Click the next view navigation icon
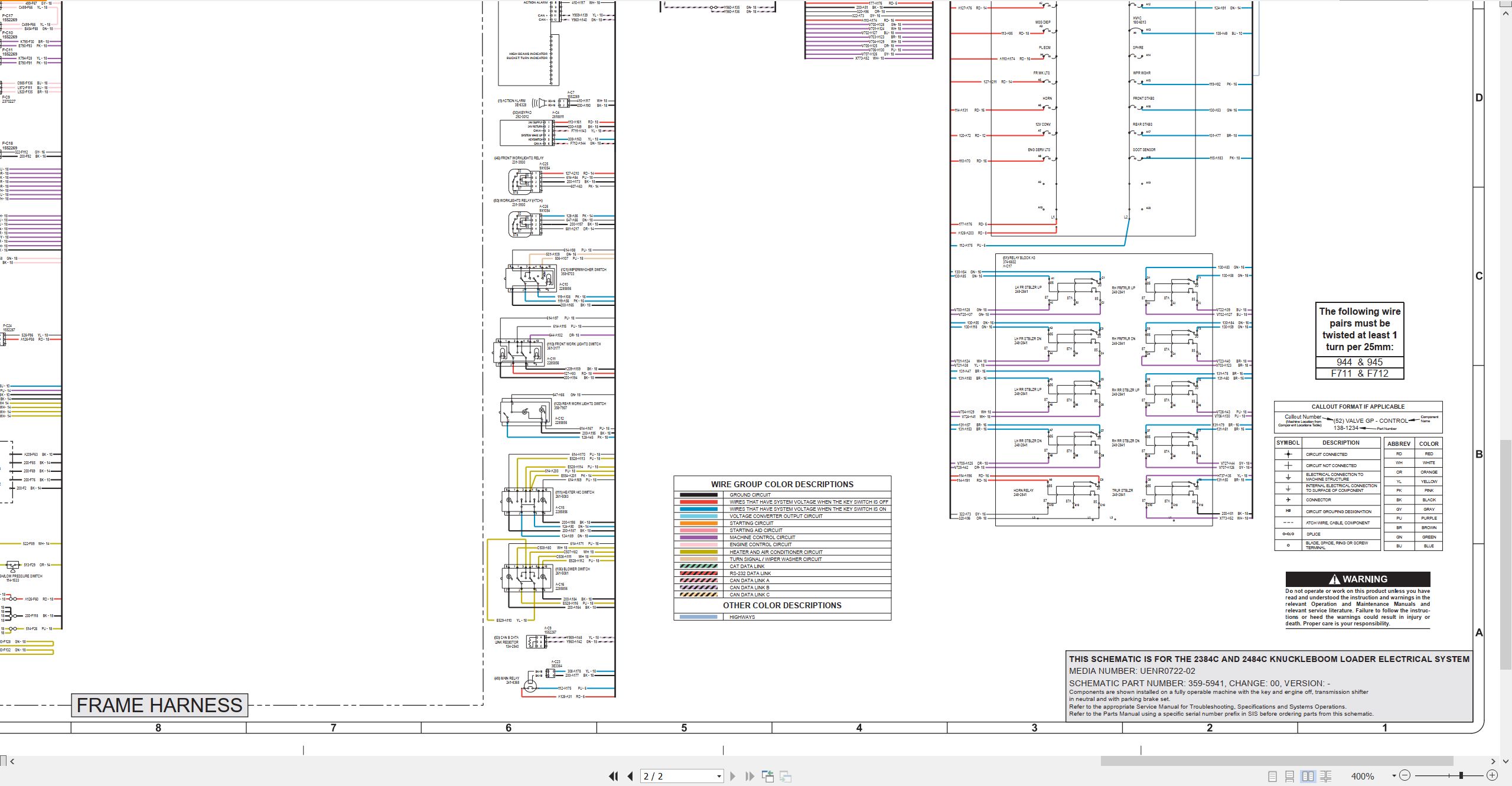This screenshot has height=786, width=1512. point(786,777)
